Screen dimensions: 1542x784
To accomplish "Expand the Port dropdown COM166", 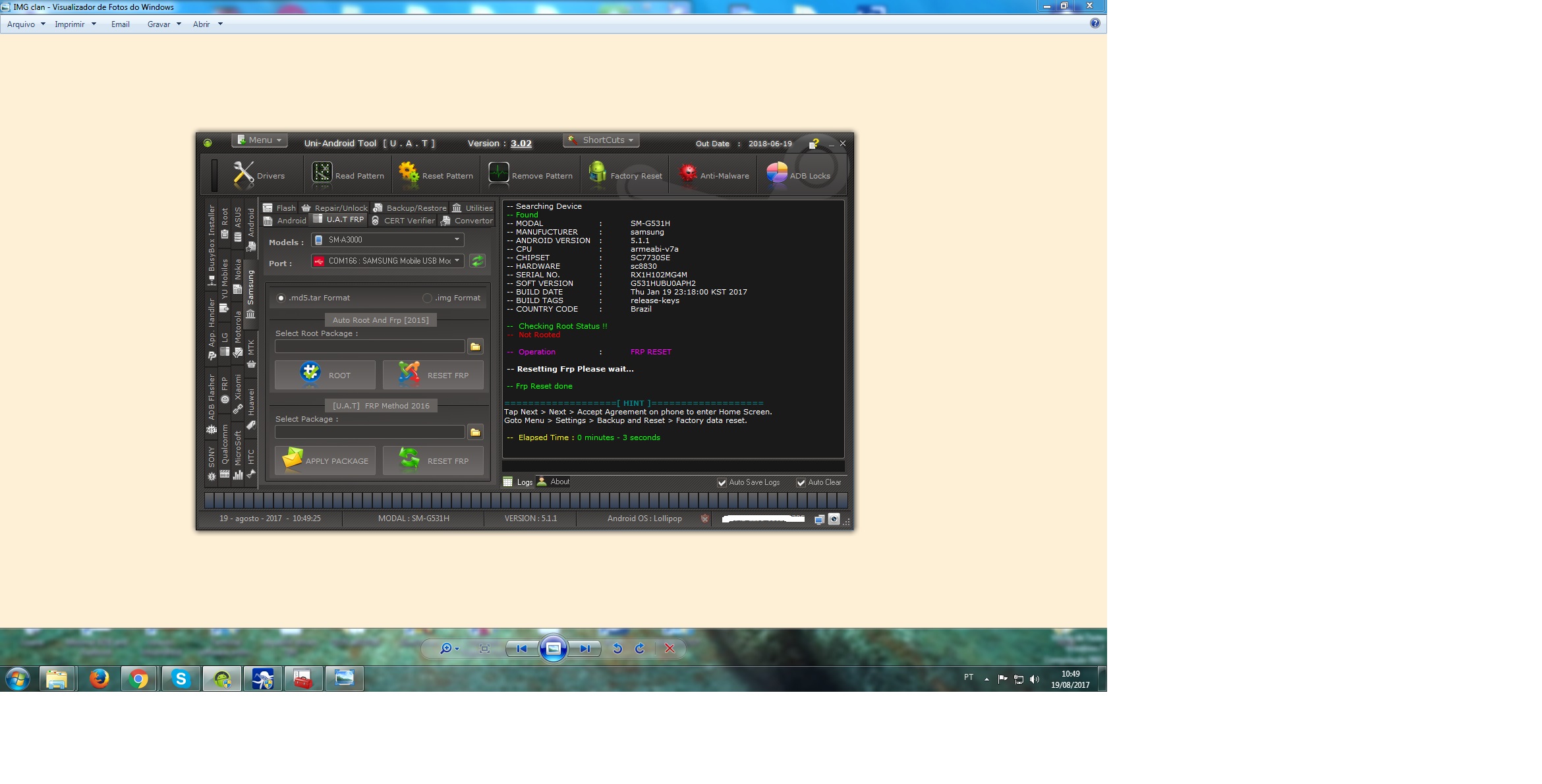I will [x=387, y=261].
